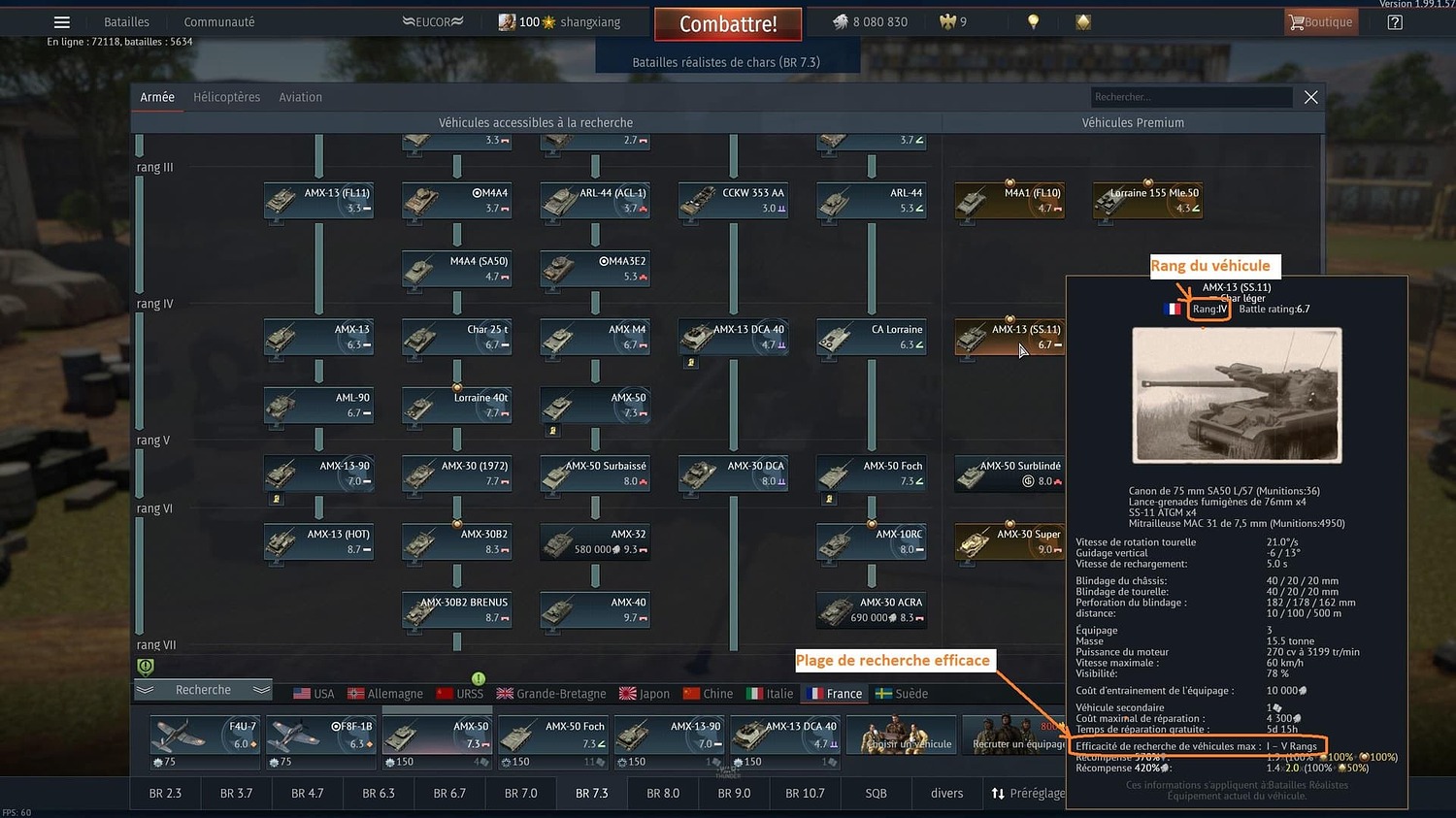
Task: Select premium Lorraine 155 Mle.50
Action: click(1147, 201)
